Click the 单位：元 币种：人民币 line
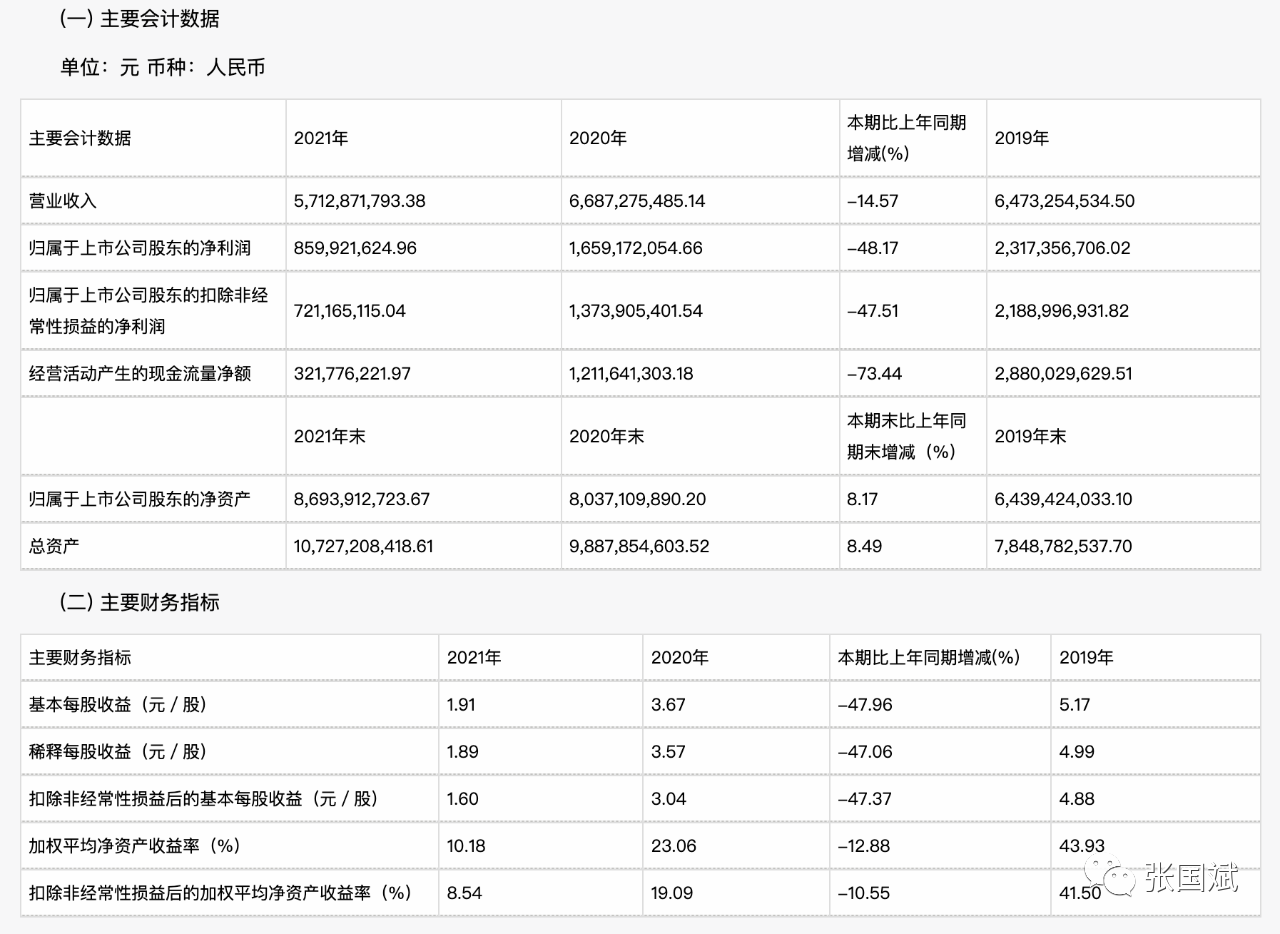Screen dimensions: 1280x934 (x=162, y=68)
